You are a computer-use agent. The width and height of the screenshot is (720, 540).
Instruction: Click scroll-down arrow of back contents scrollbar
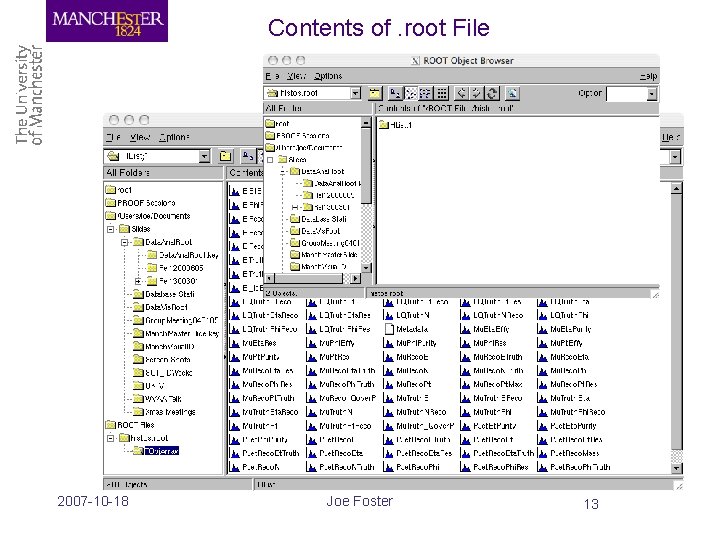[676, 468]
